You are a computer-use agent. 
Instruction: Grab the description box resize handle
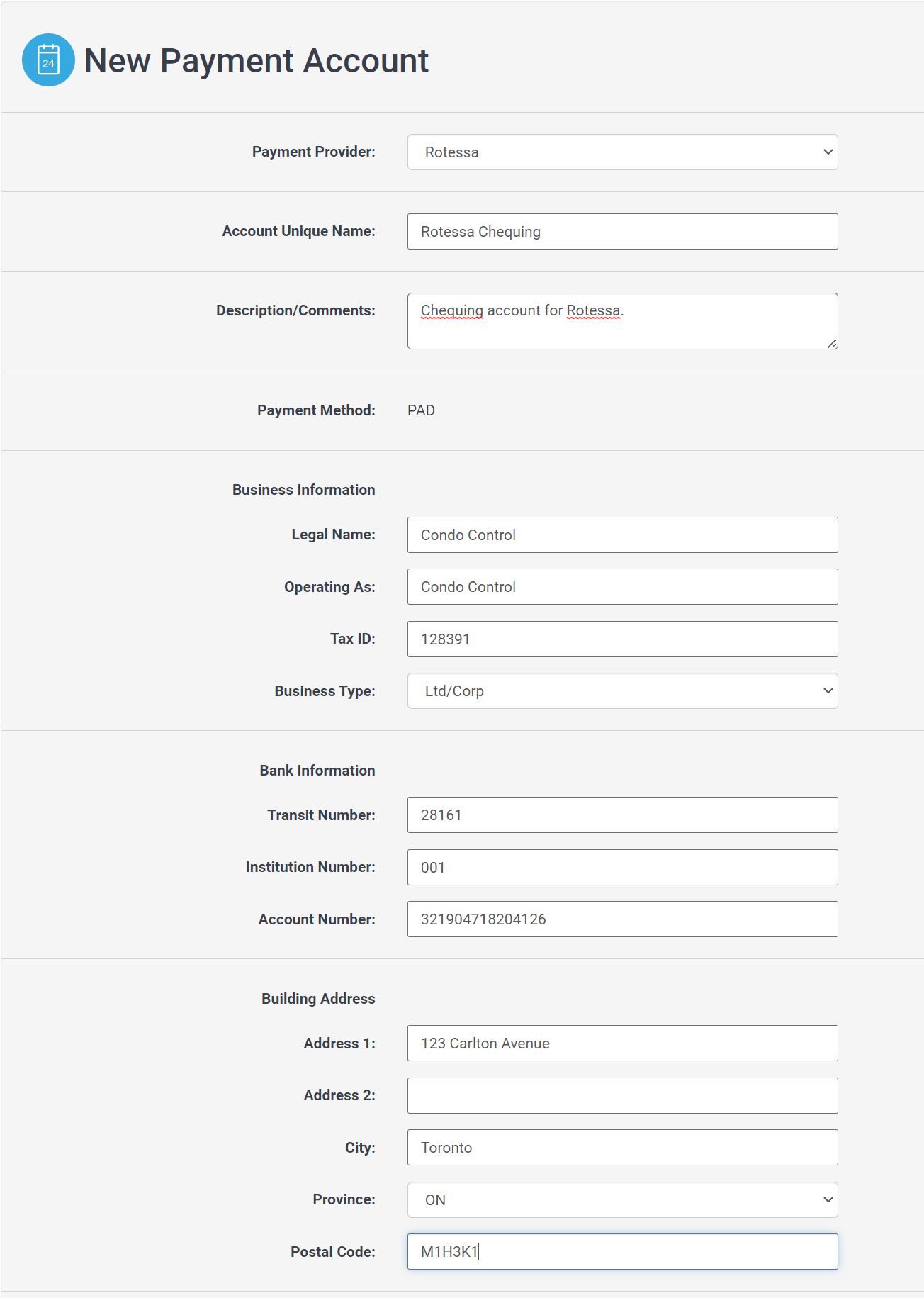tap(832, 343)
